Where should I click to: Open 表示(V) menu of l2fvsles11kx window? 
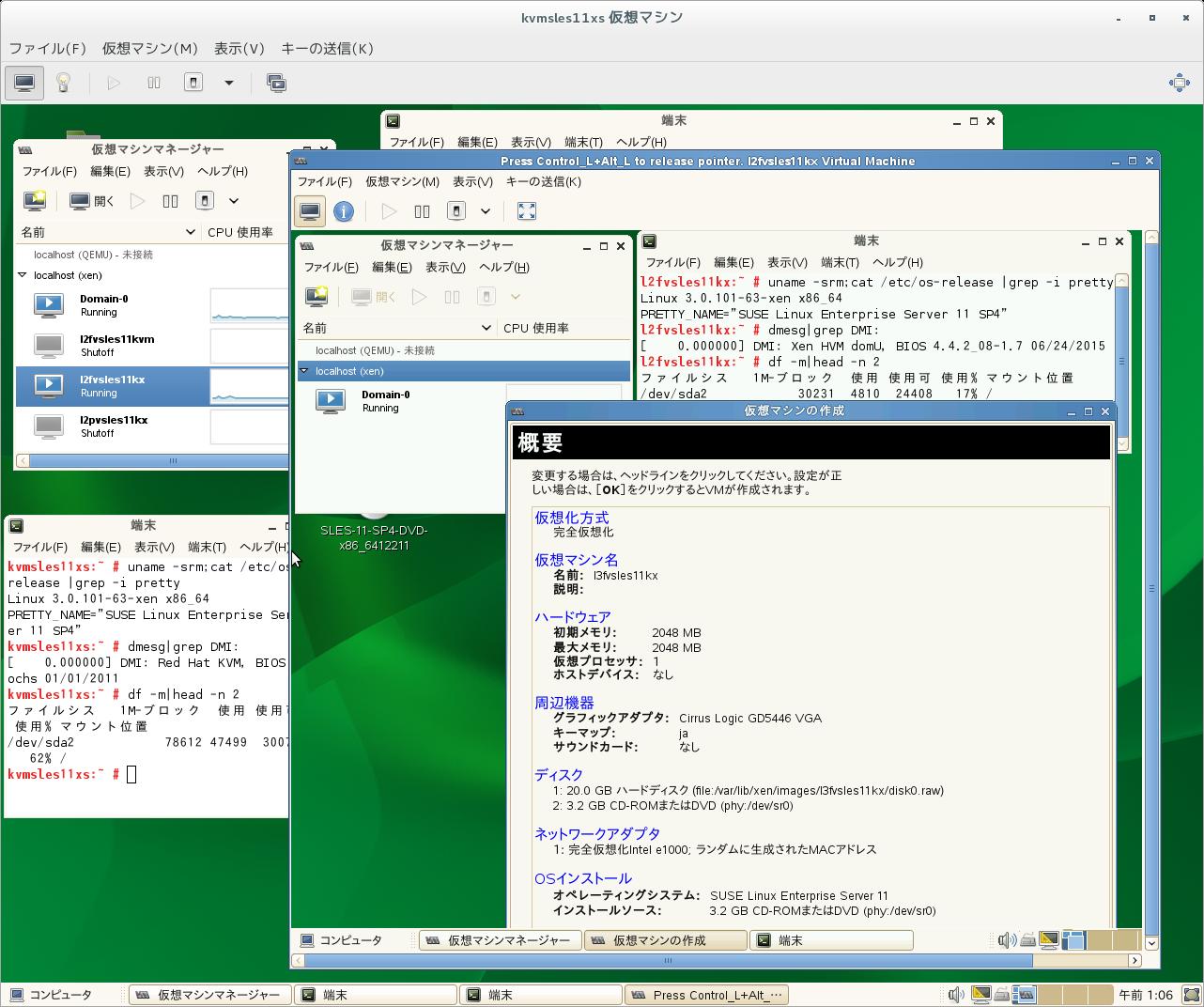point(471,181)
